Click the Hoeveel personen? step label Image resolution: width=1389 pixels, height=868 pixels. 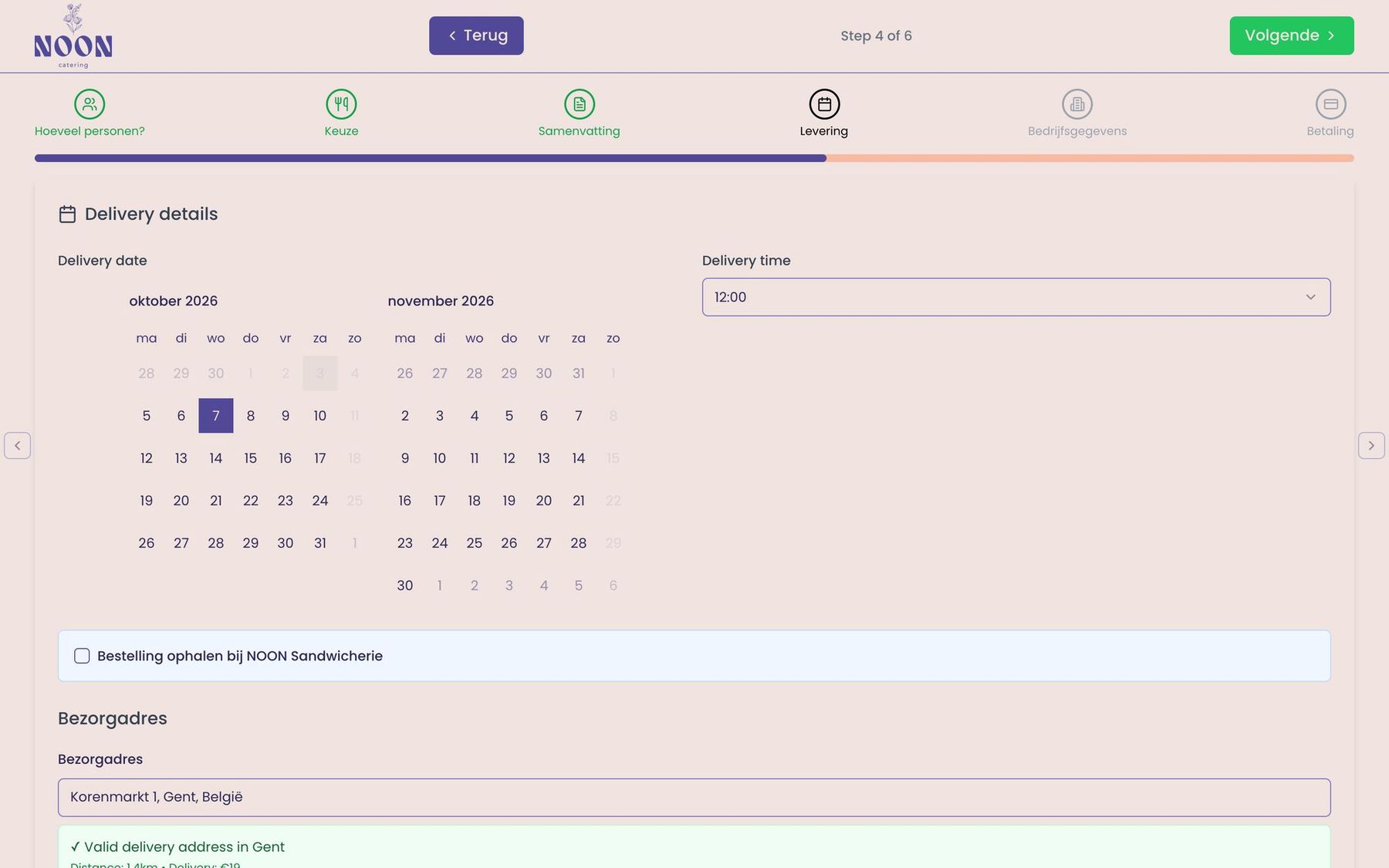pyautogui.click(x=90, y=131)
